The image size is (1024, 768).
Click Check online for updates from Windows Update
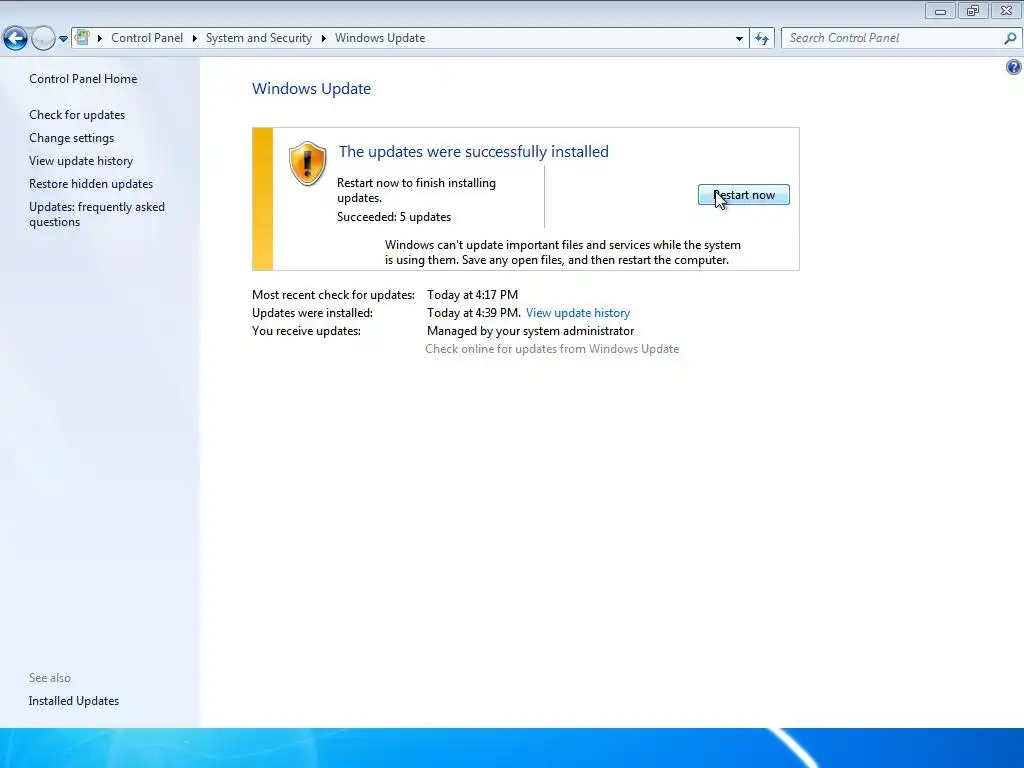tap(552, 349)
